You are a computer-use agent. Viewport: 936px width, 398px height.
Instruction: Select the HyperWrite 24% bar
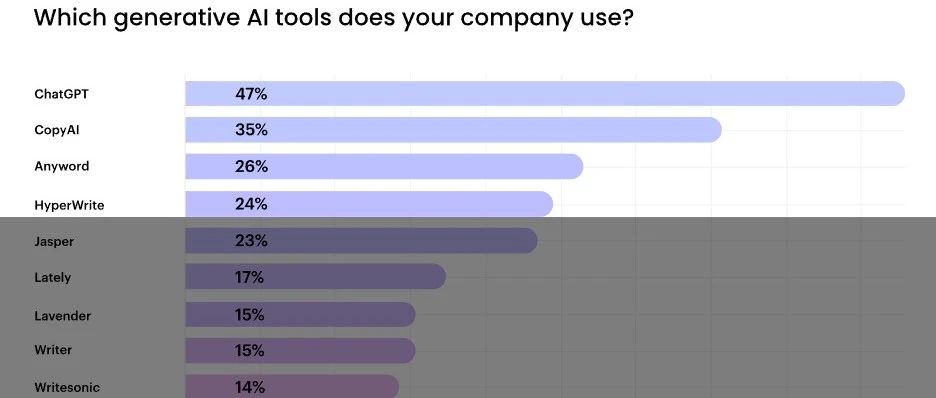click(x=369, y=204)
